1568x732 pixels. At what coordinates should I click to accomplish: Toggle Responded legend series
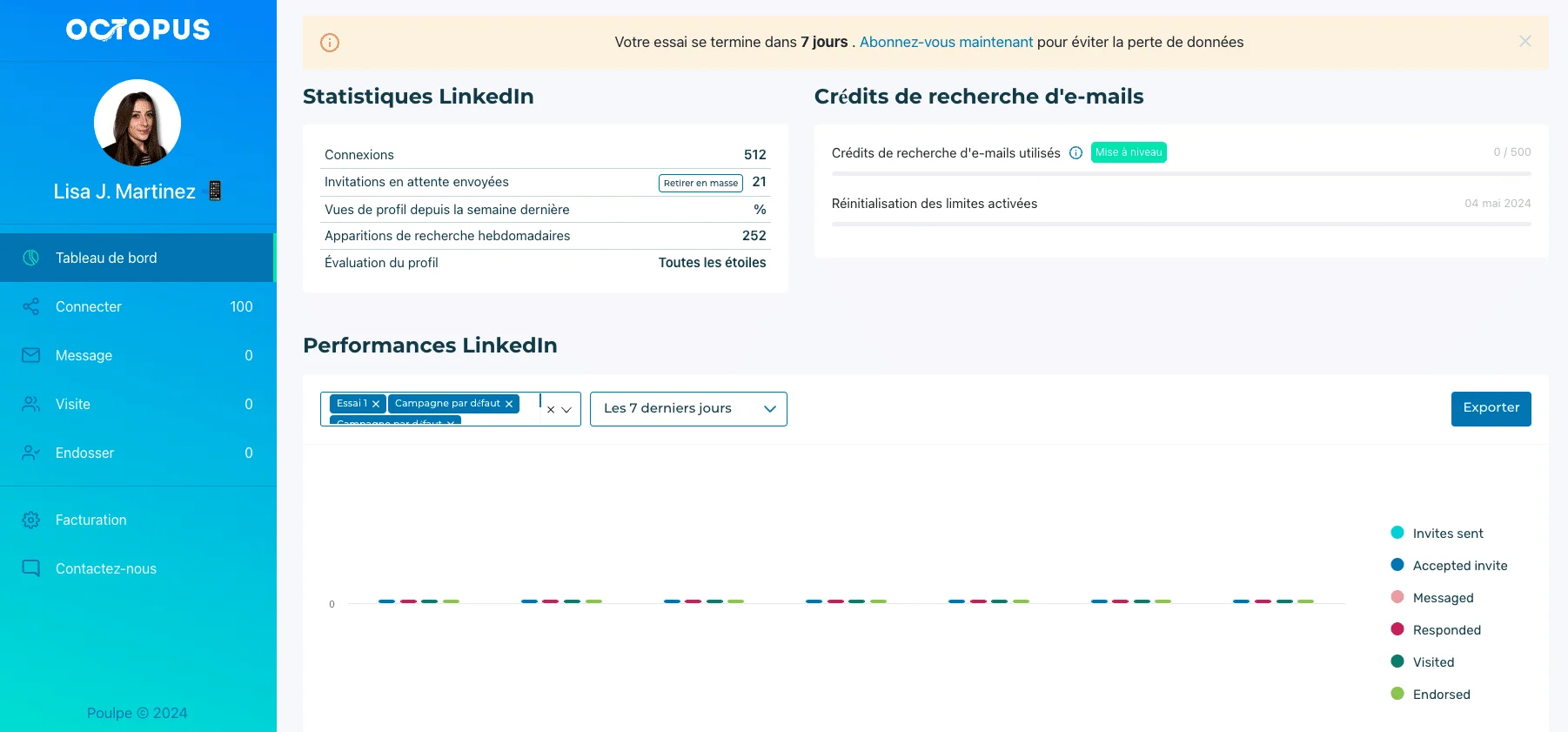click(x=1436, y=629)
